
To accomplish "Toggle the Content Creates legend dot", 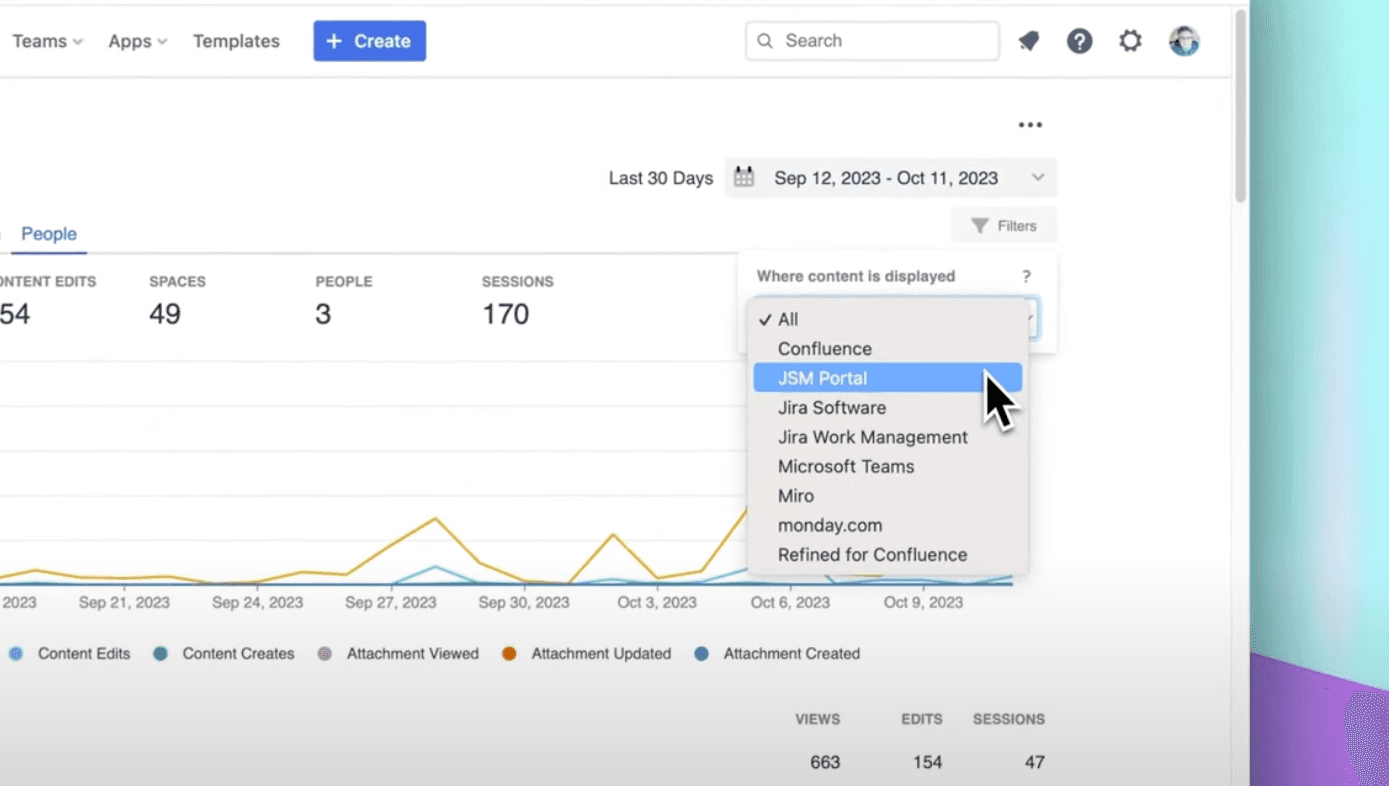I will [x=160, y=653].
